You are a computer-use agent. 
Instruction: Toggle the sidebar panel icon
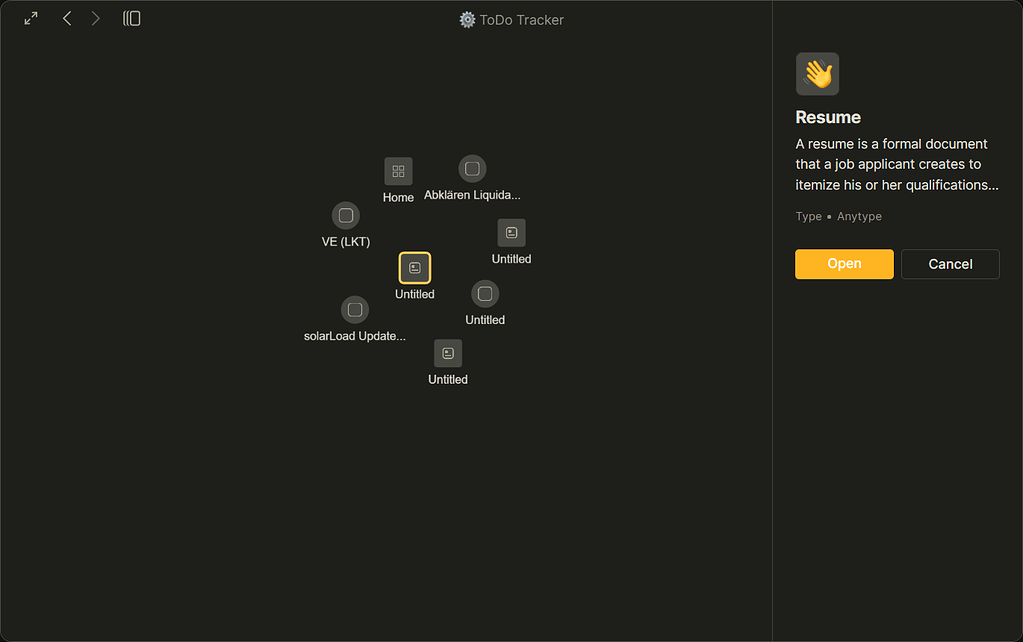tap(132, 19)
